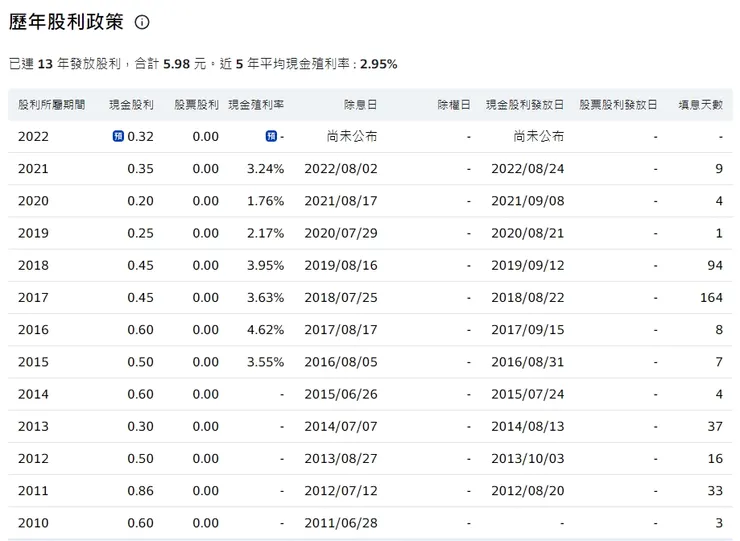Click the 2013 period row label
This screenshot has height=541, width=740.
click(x=33, y=426)
